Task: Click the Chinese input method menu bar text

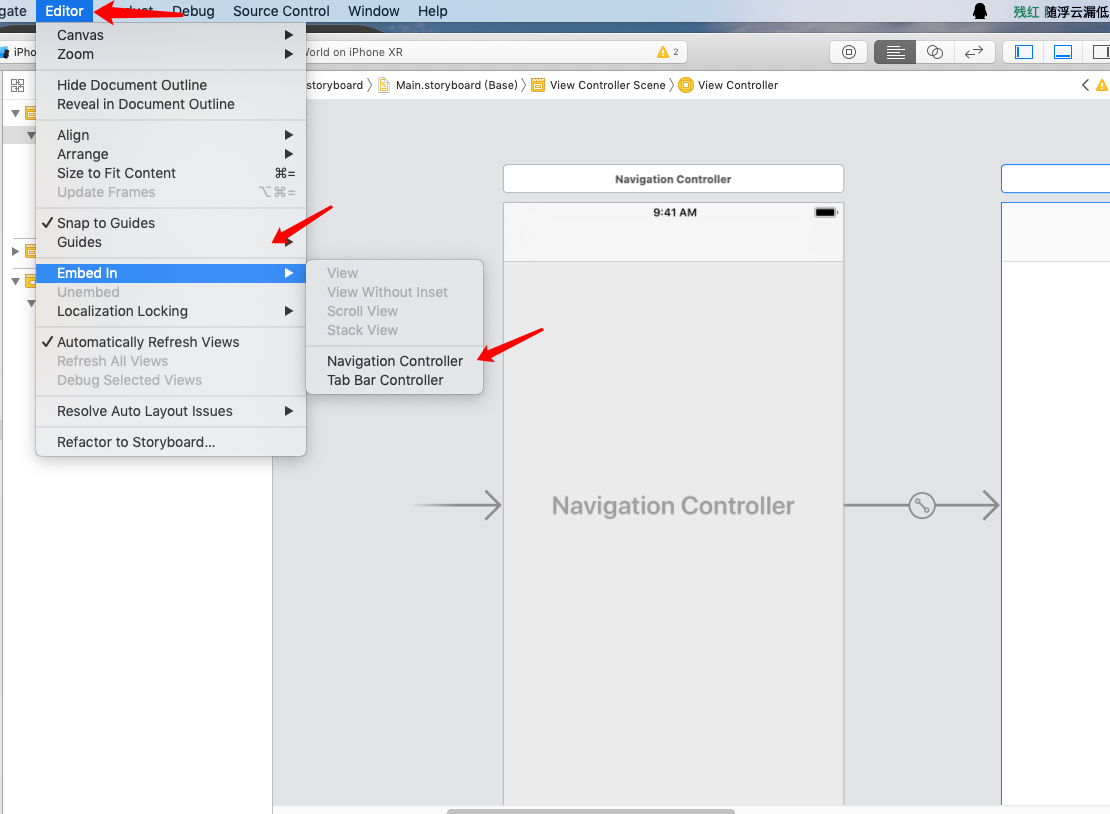Action: [x=1060, y=11]
